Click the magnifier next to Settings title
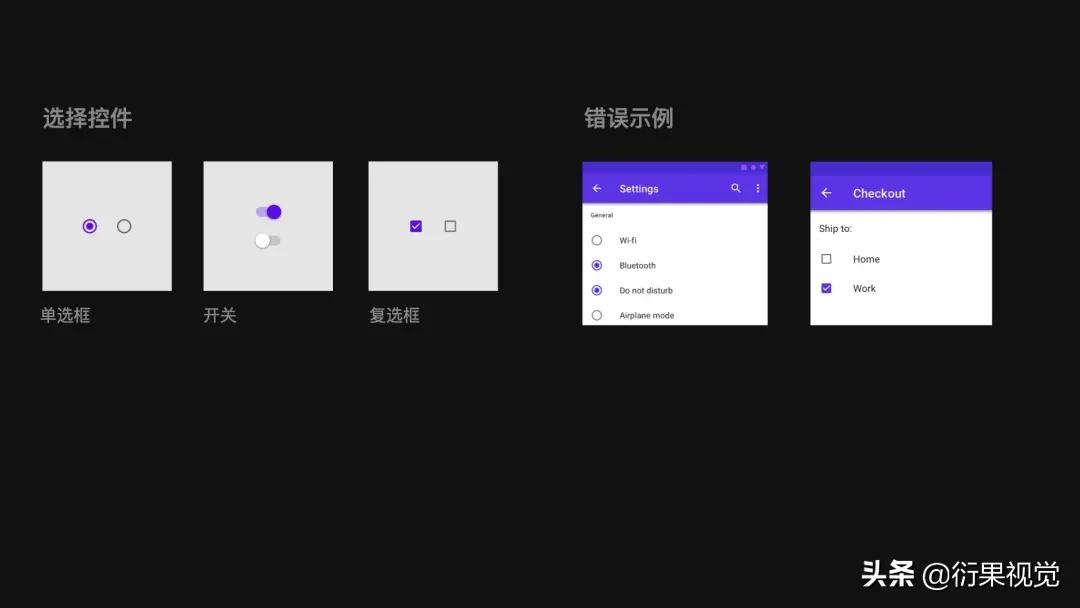The image size is (1080, 608). tap(736, 188)
